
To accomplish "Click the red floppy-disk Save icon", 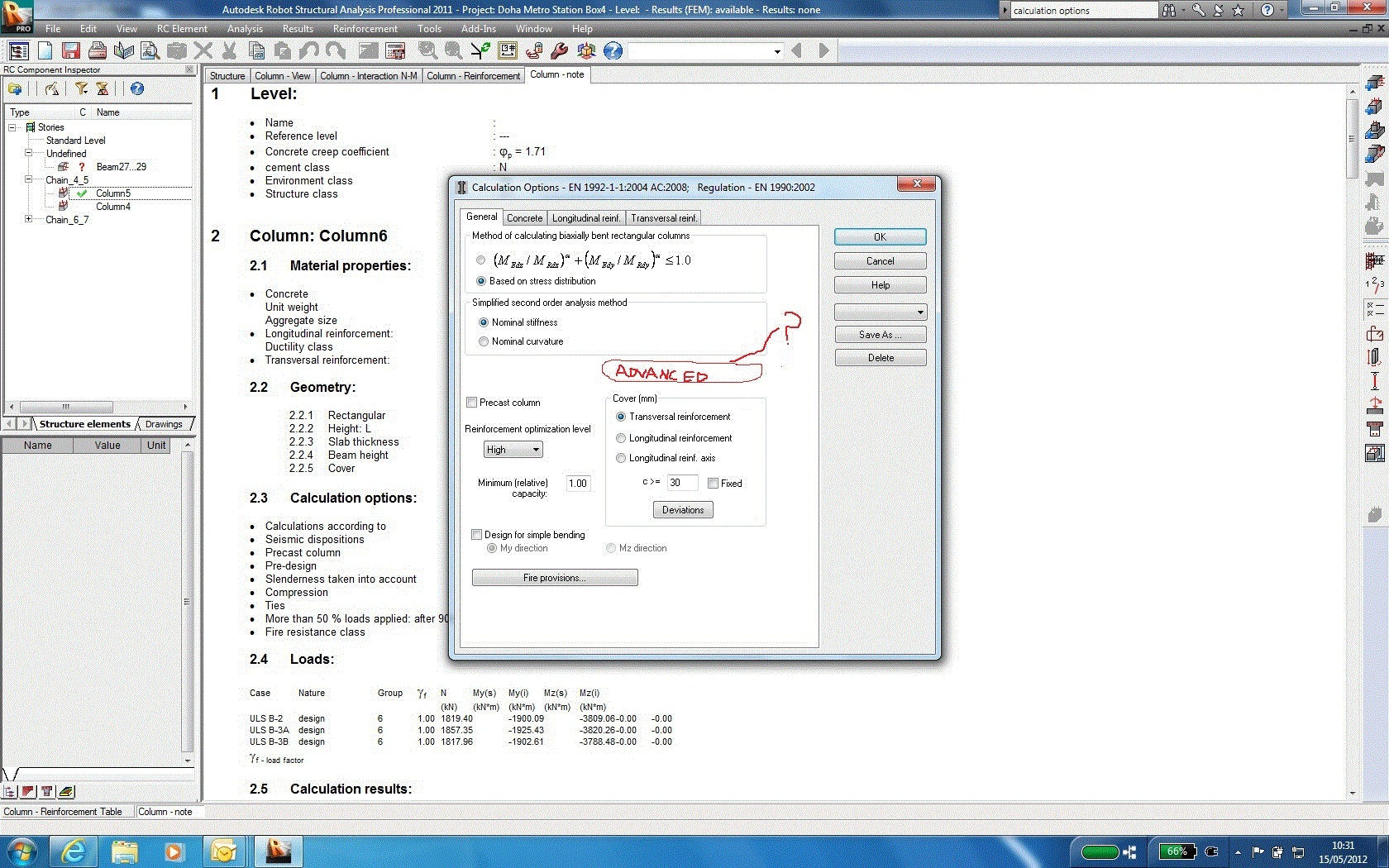I will (71, 50).
